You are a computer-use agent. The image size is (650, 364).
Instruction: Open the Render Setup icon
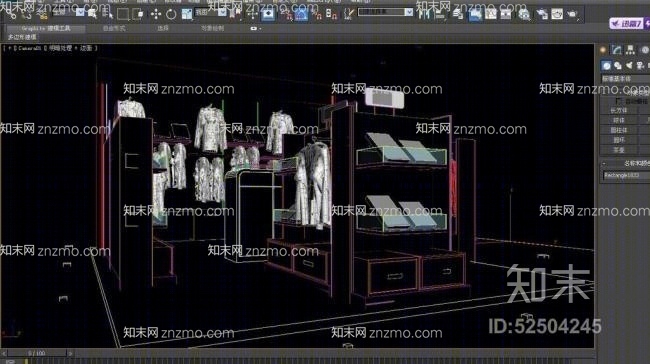(x=542, y=15)
